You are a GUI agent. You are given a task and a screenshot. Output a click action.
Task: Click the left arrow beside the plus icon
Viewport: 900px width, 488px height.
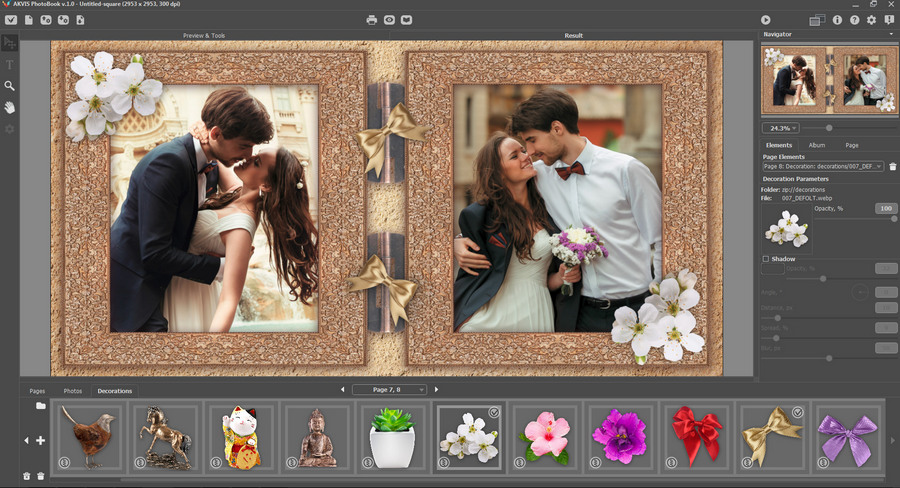(26, 440)
